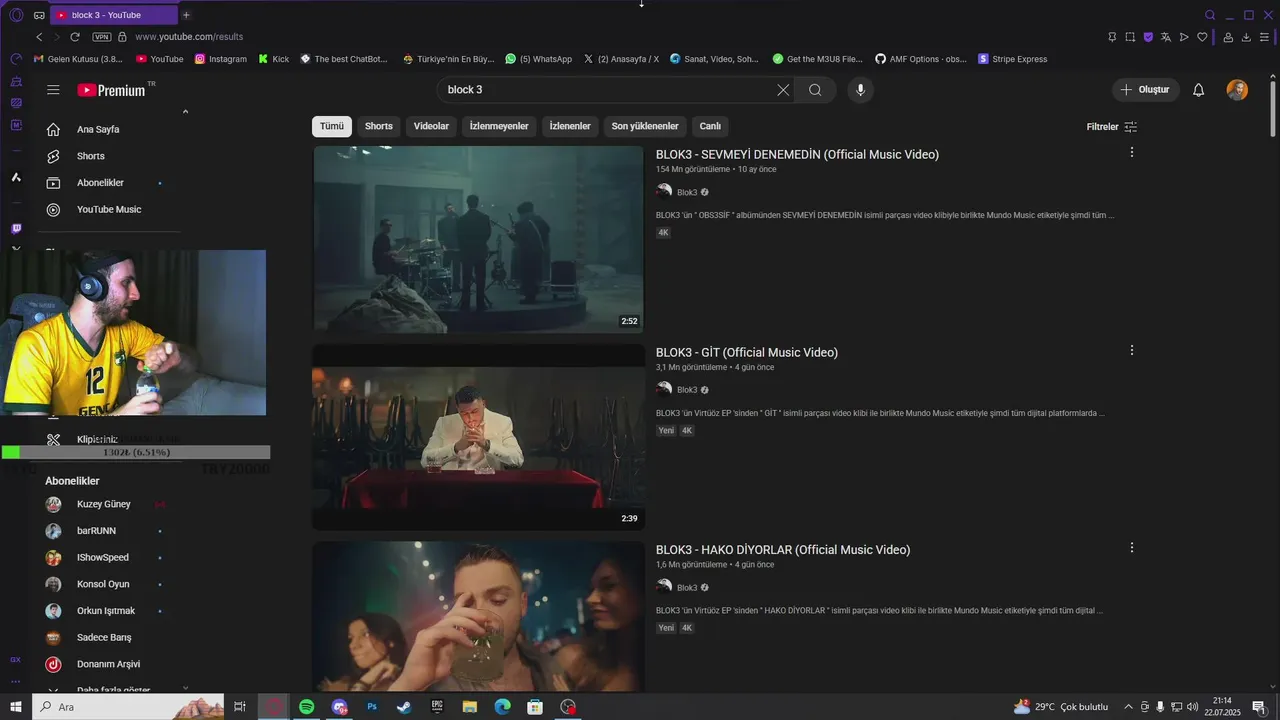Select the Son yüklenenler filter chip

point(645,126)
